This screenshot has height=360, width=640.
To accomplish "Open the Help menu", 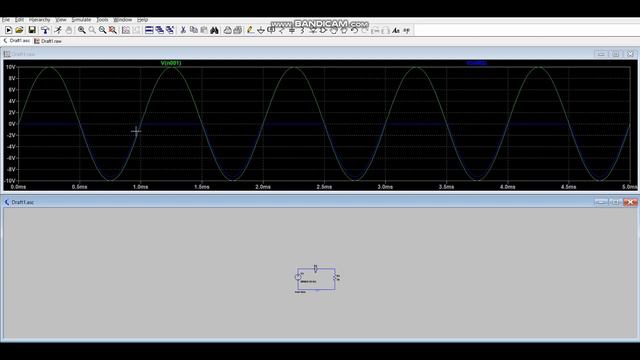I will pyautogui.click(x=142, y=20).
